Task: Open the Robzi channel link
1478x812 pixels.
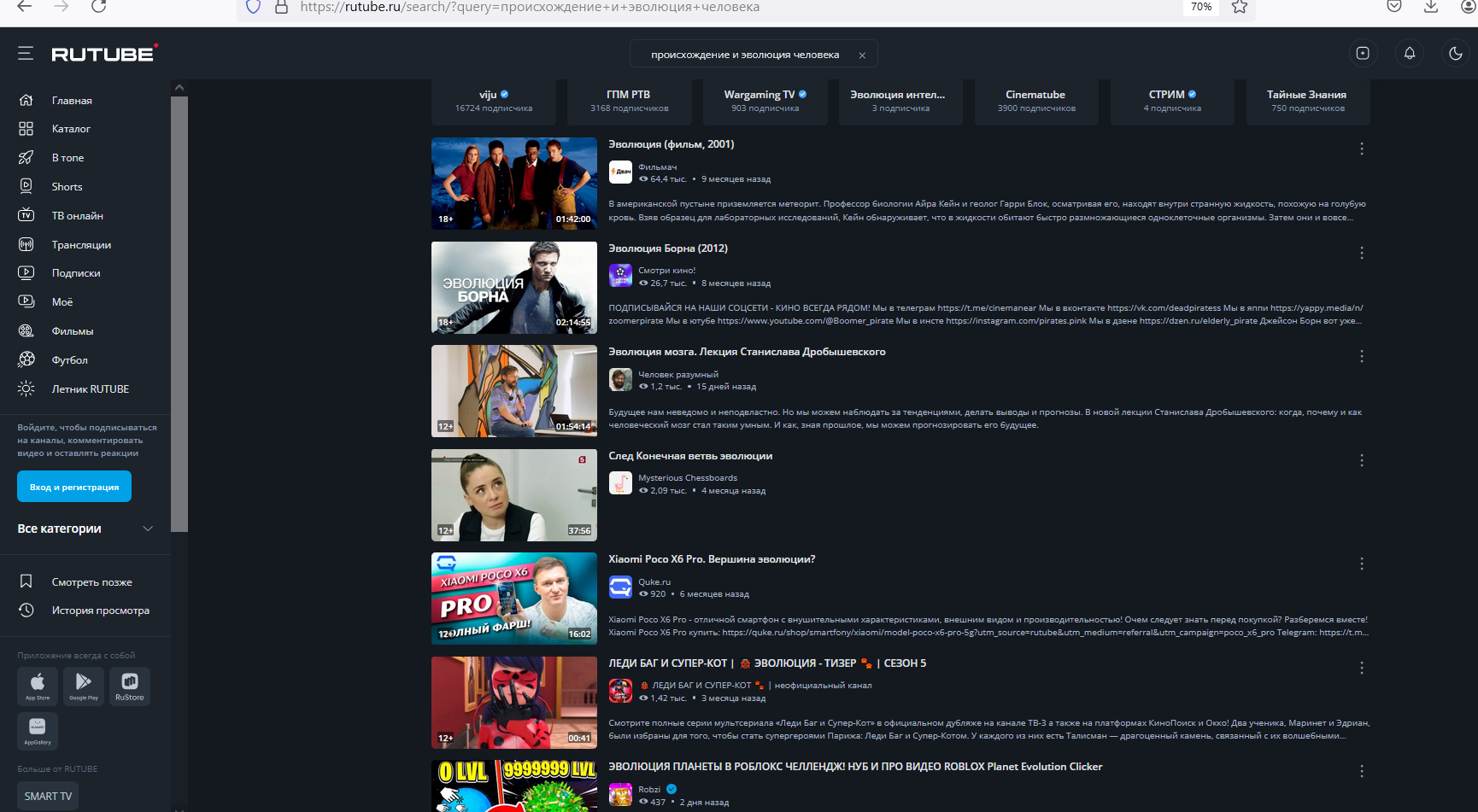Action: [x=649, y=790]
